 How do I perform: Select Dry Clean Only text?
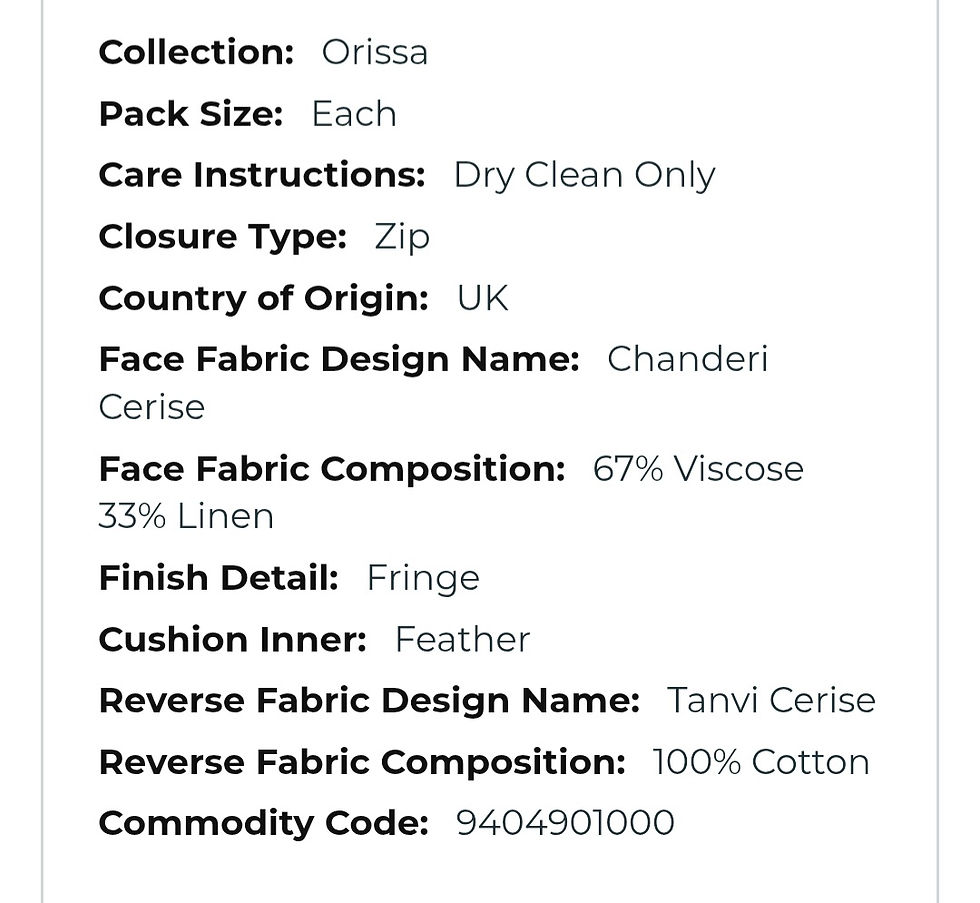(x=584, y=175)
